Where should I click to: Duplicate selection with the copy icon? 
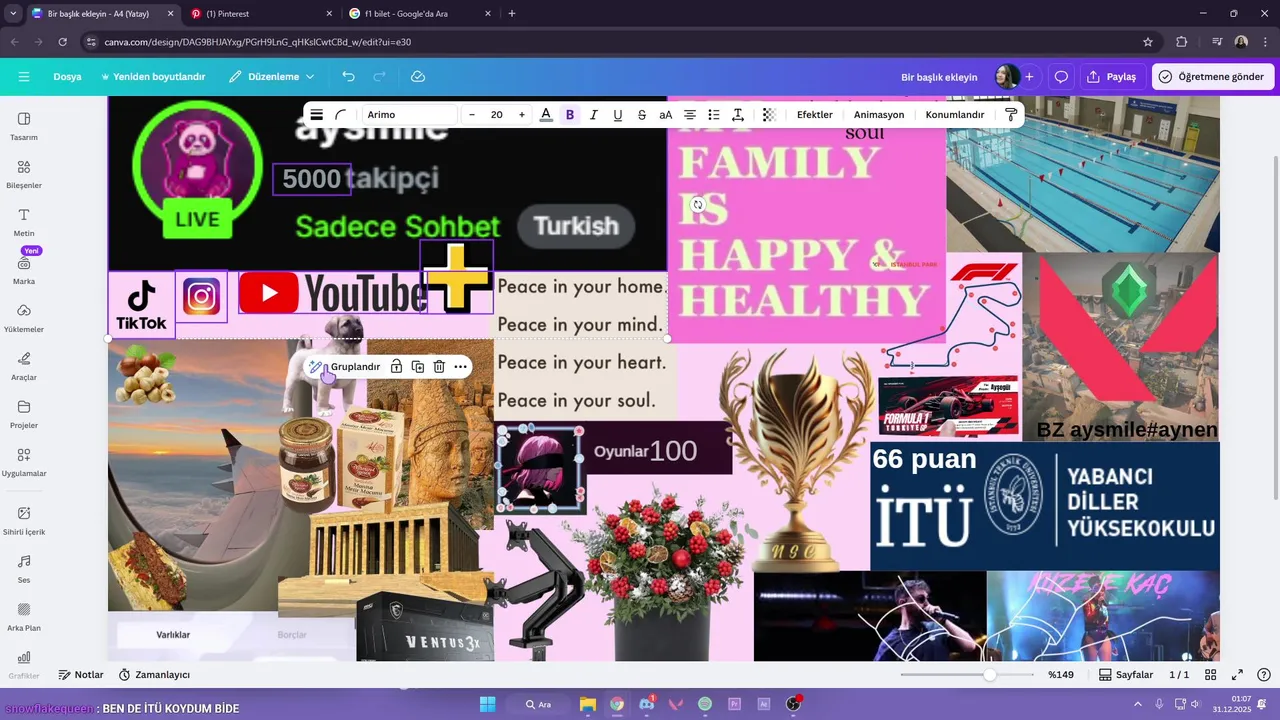418,367
